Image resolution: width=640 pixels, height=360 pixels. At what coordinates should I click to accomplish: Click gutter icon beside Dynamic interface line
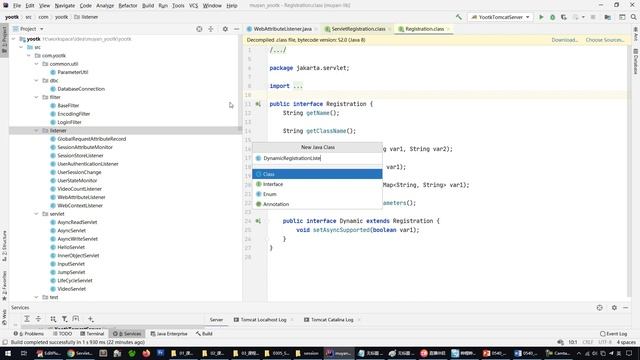pos(258,221)
